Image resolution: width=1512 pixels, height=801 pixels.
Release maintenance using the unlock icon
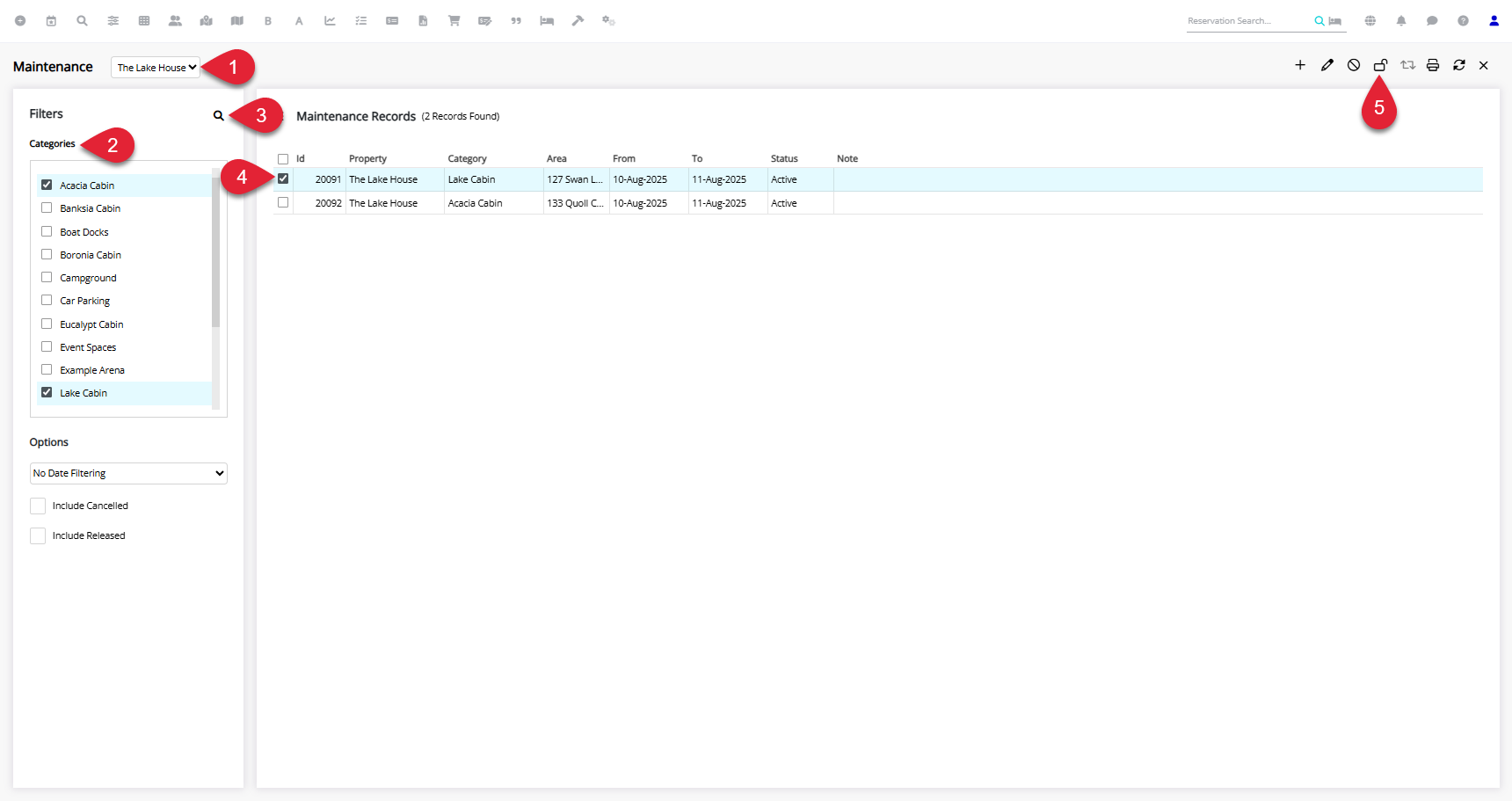click(1381, 65)
